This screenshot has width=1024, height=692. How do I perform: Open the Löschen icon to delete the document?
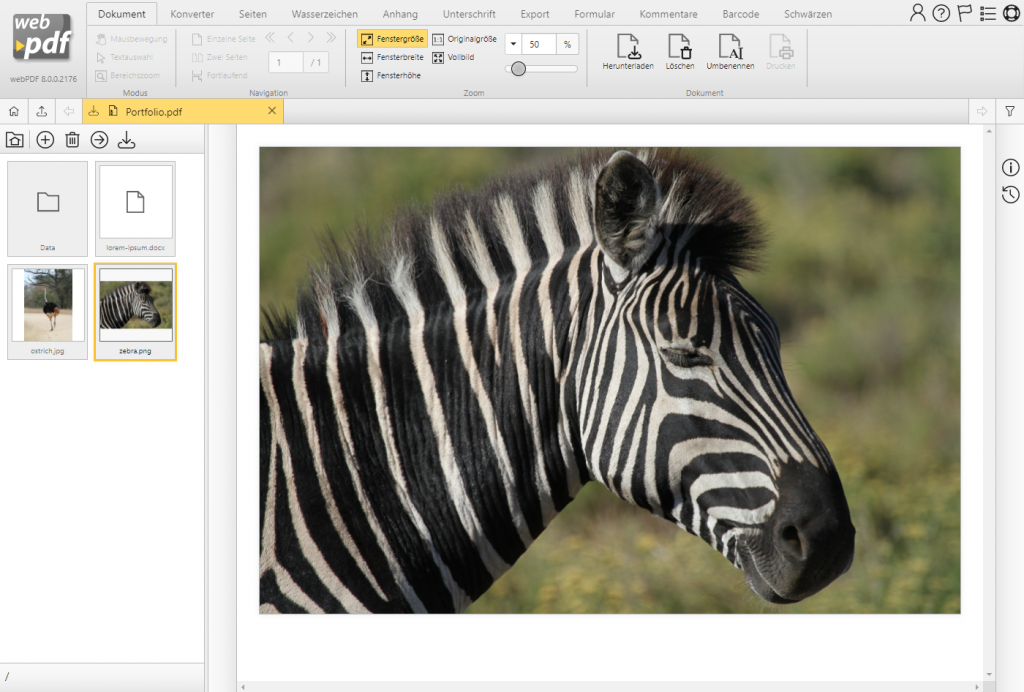pos(681,48)
